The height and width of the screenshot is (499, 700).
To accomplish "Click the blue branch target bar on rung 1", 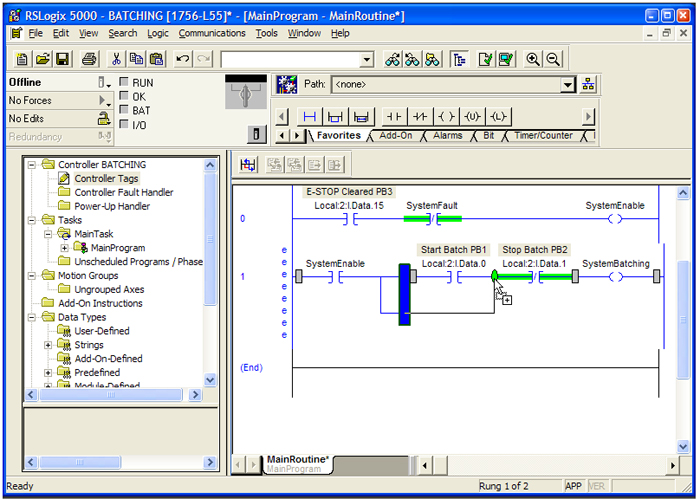I will [404, 295].
